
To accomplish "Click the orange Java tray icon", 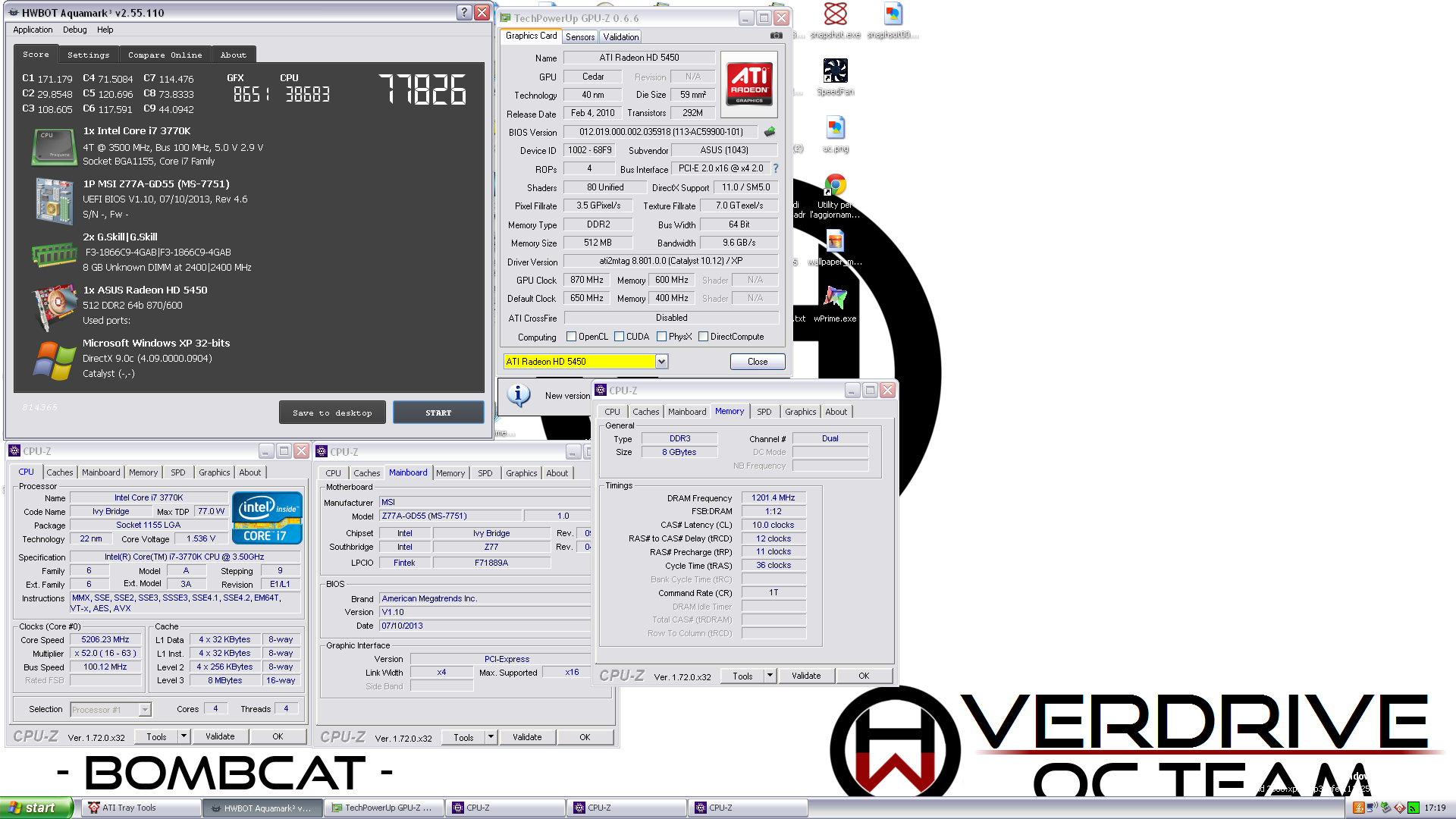I will [1358, 808].
